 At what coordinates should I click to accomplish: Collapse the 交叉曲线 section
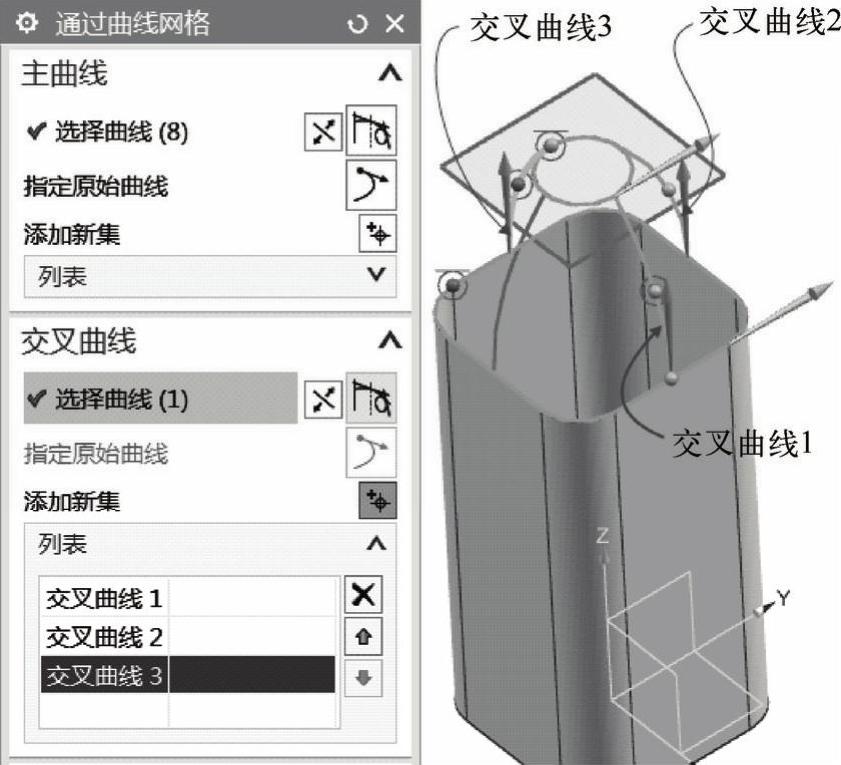pos(390,340)
